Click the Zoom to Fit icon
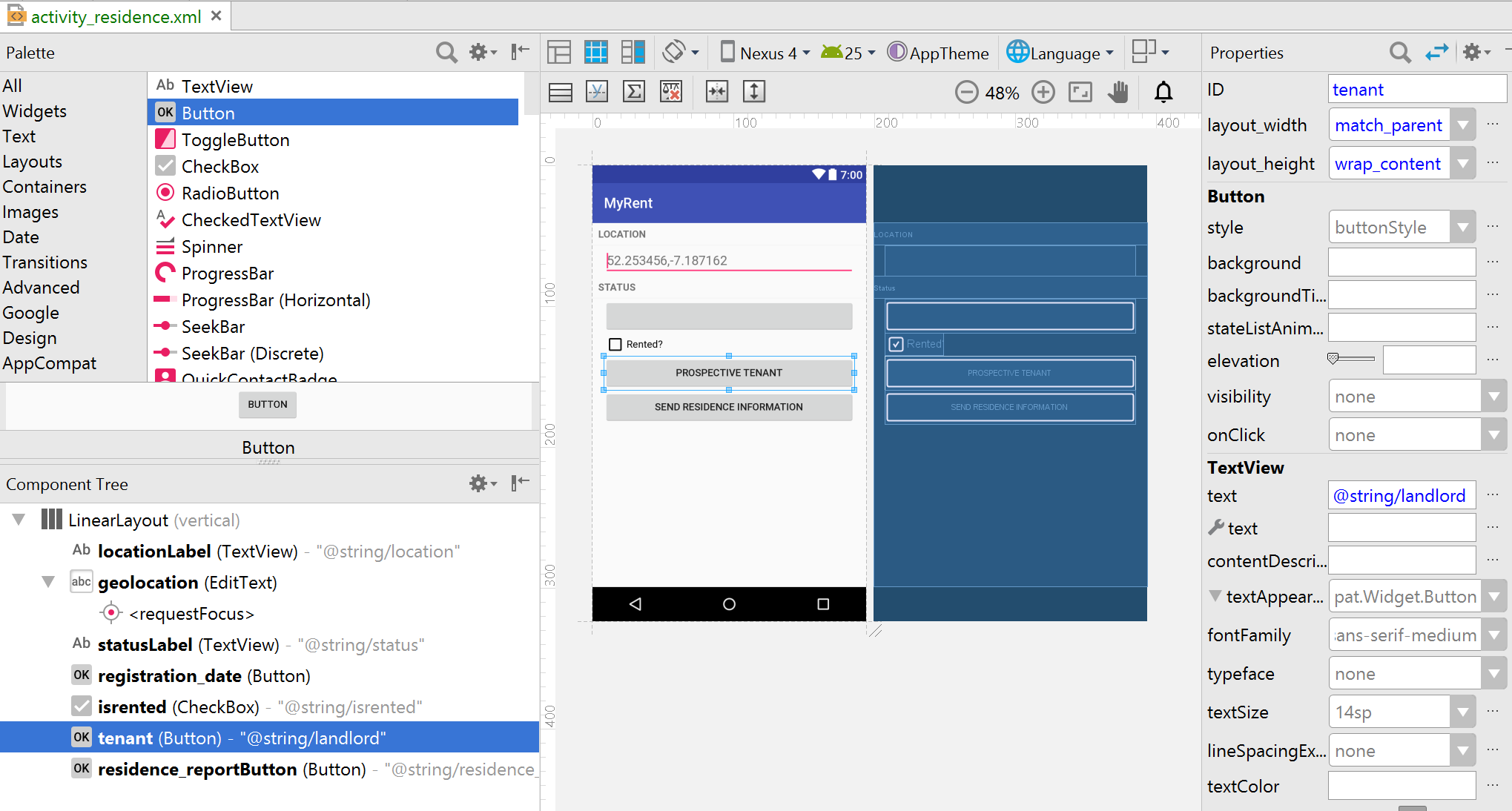The height and width of the screenshot is (811, 1512). tap(1080, 93)
